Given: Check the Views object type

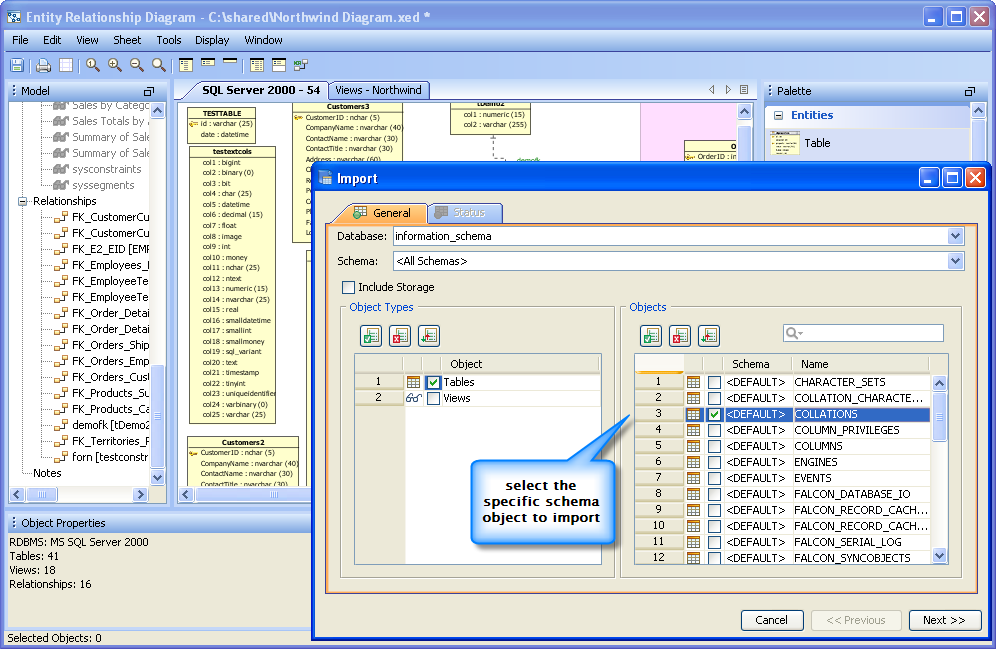Looking at the screenshot, I should point(433,398).
